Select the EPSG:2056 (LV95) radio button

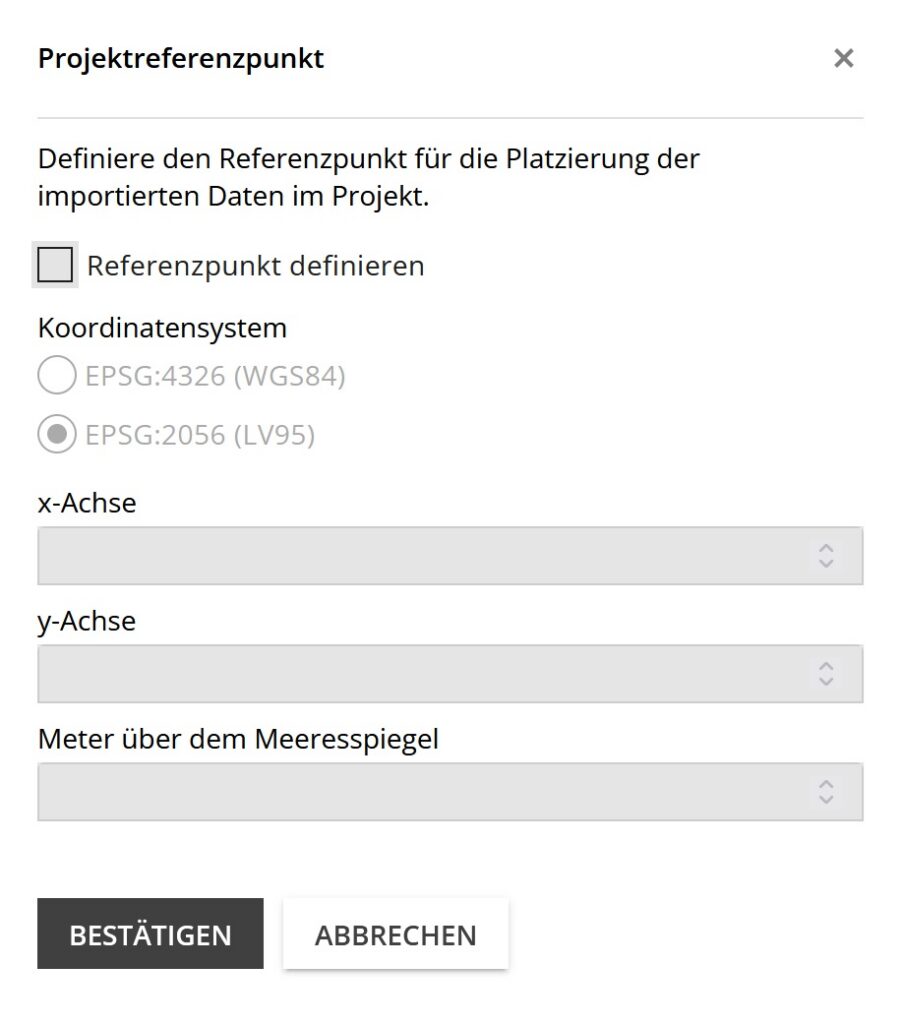pos(57,435)
